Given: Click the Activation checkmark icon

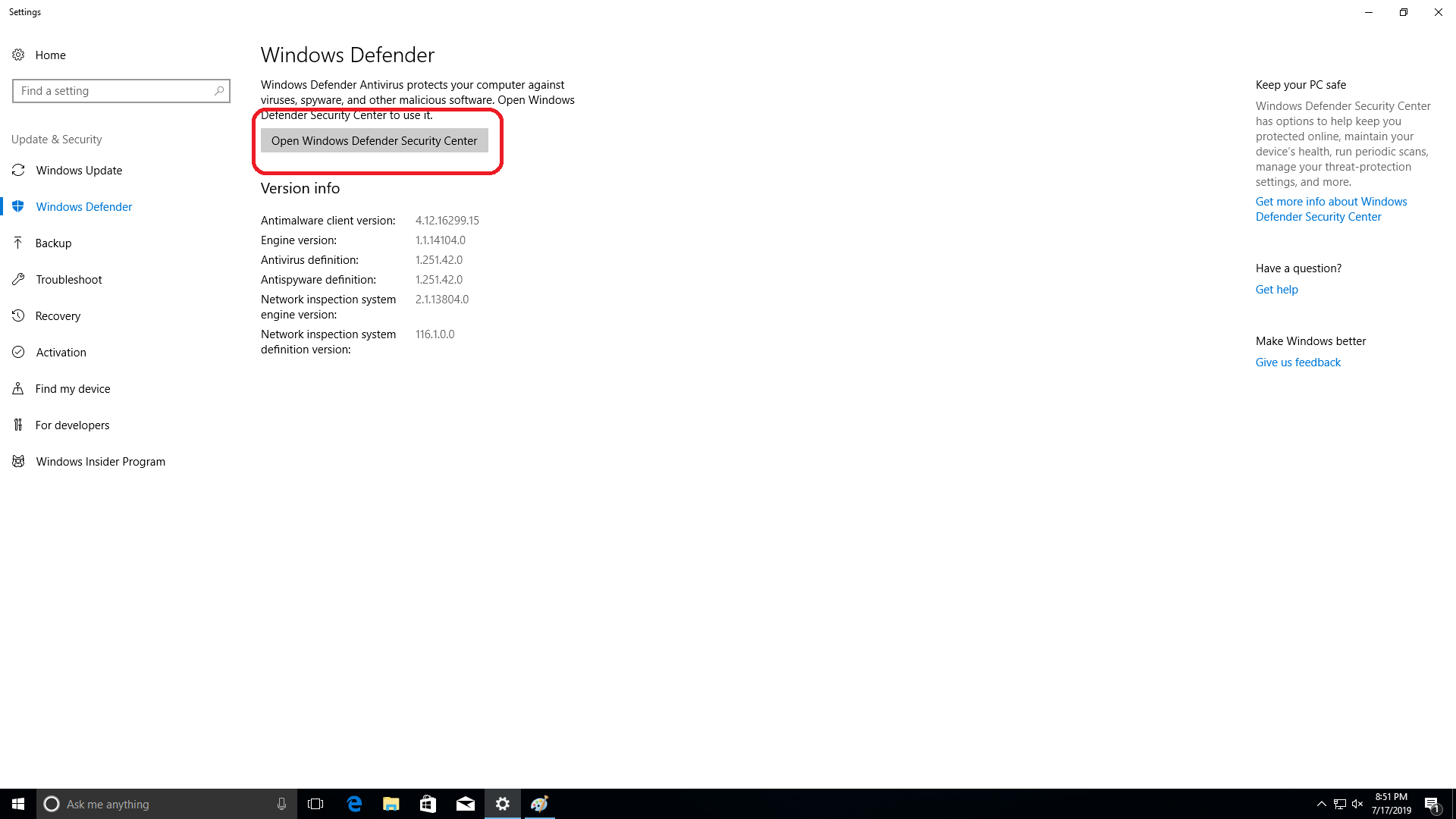Looking at the screenshot, I should (18, 352).
